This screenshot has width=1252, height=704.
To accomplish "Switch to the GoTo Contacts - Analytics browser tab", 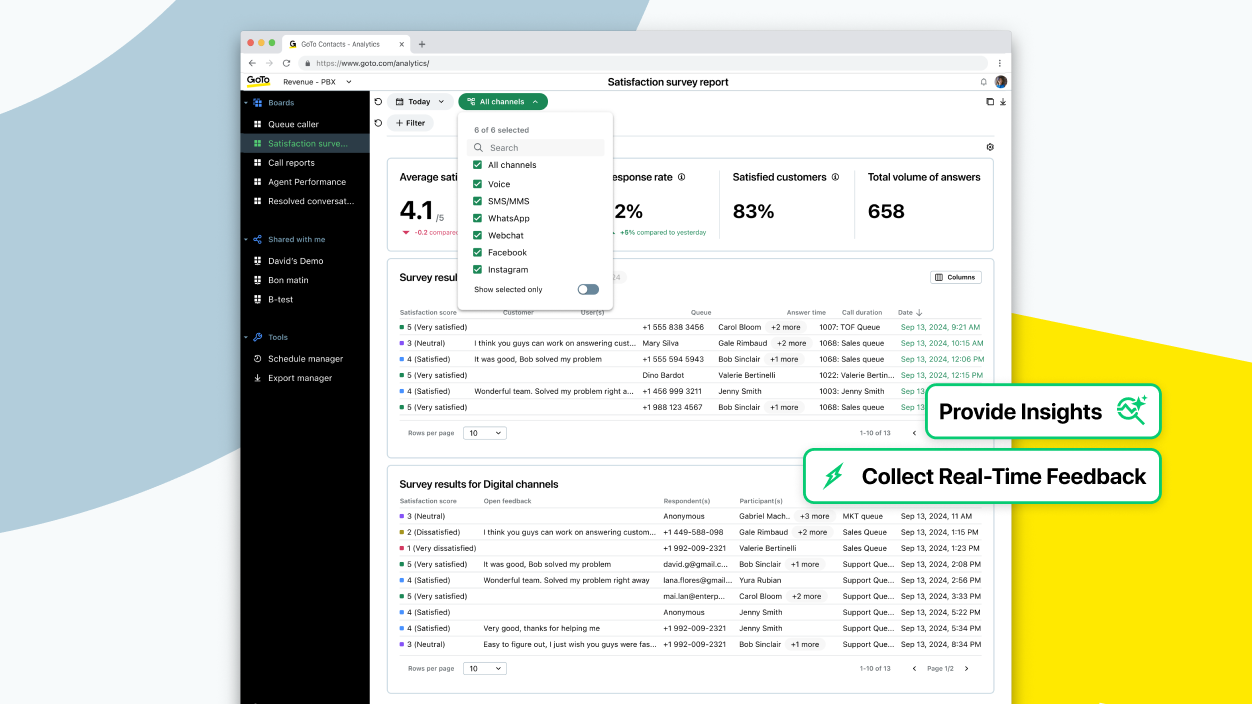I will (340, 43).
